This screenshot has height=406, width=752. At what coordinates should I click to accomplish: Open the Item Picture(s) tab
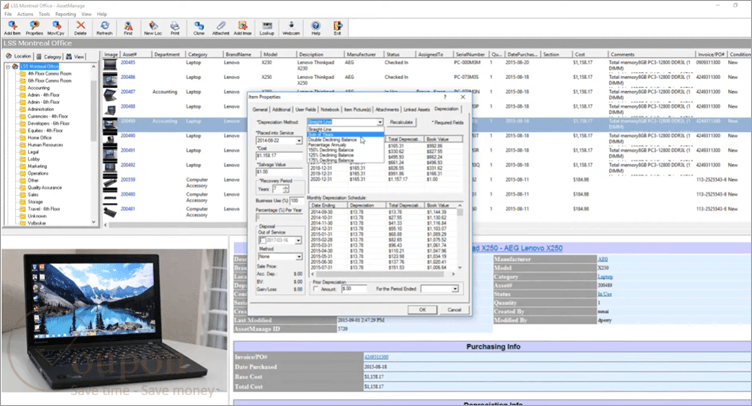click(357, 109)
